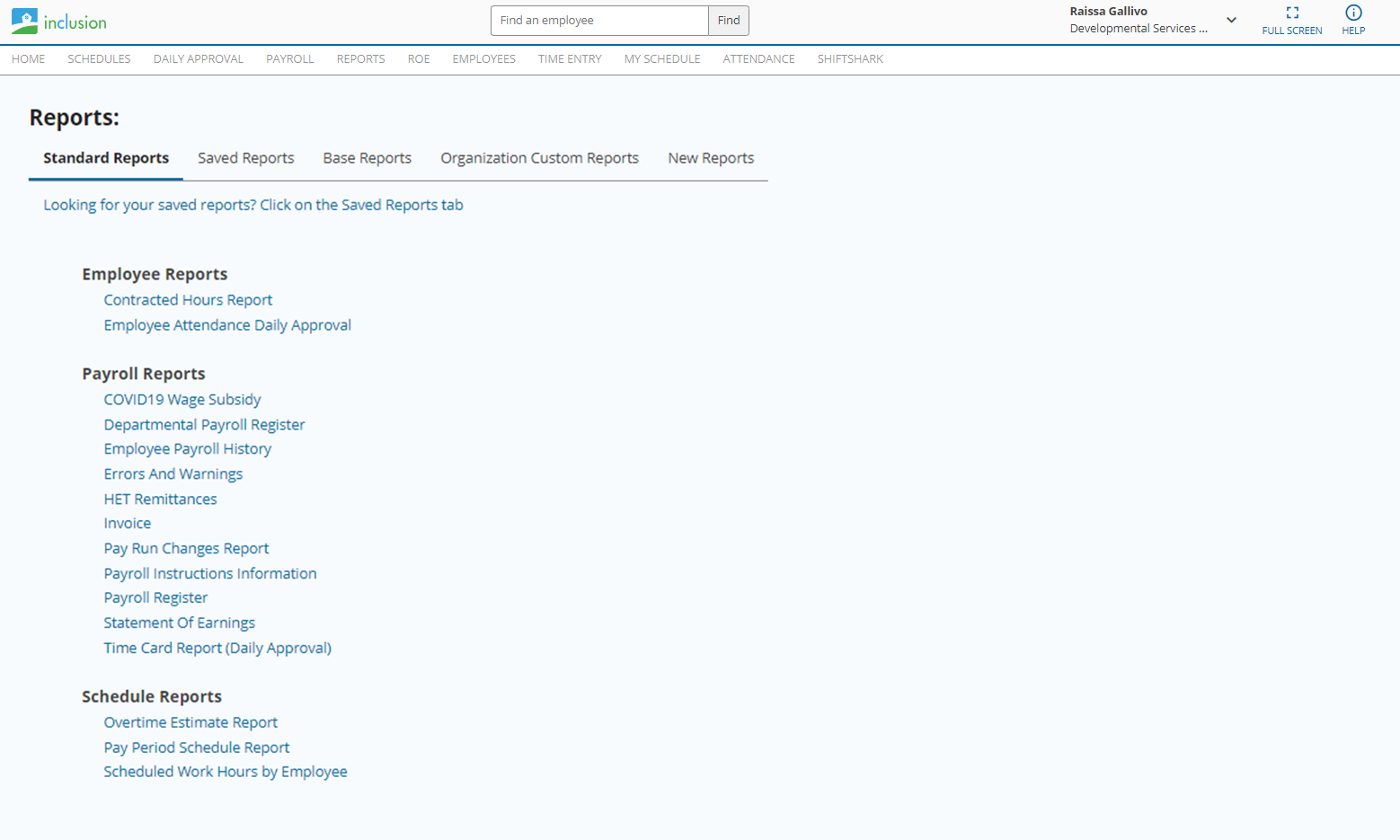This screenshot has height=840, width=1400.
Task: Switch to Organization Custom Reports tab
Action: coord(540,158)
